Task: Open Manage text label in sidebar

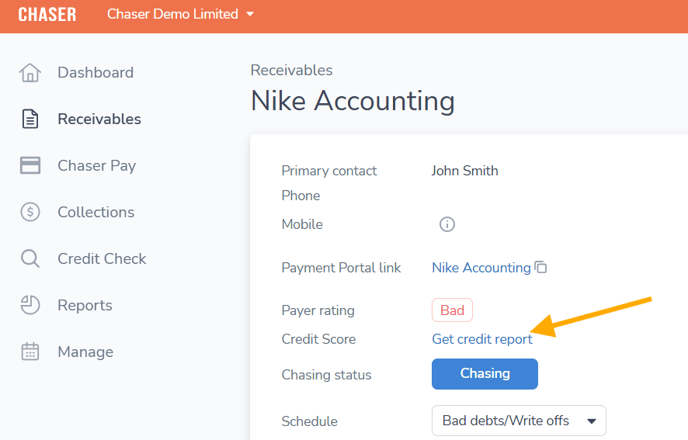Action: pyautogui.click(x=85, y=352)
